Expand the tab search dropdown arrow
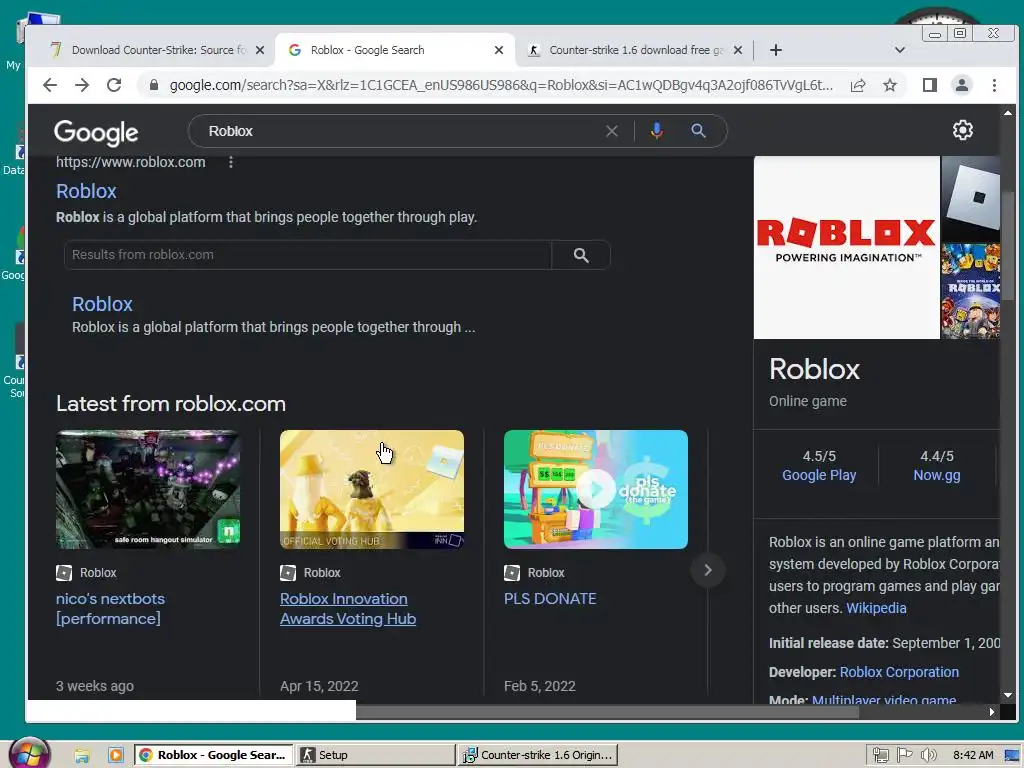Image resolution: width=1024 pixels, height=768 pixels. (899, 50)
